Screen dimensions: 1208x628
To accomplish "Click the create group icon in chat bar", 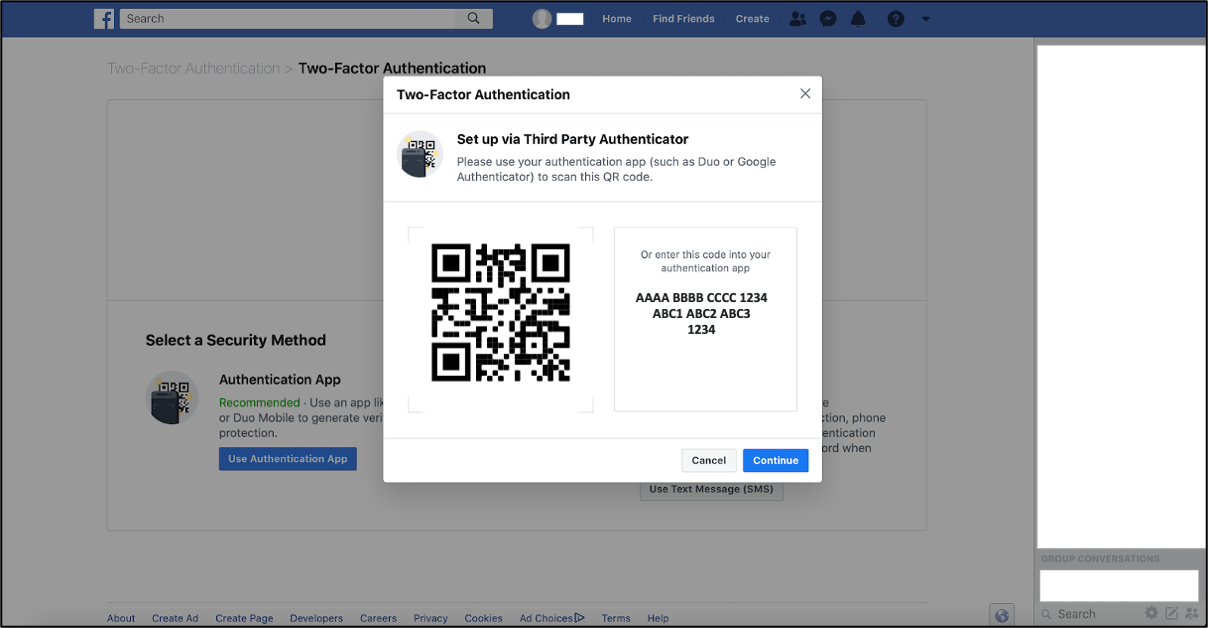I will pos(1191,613).
